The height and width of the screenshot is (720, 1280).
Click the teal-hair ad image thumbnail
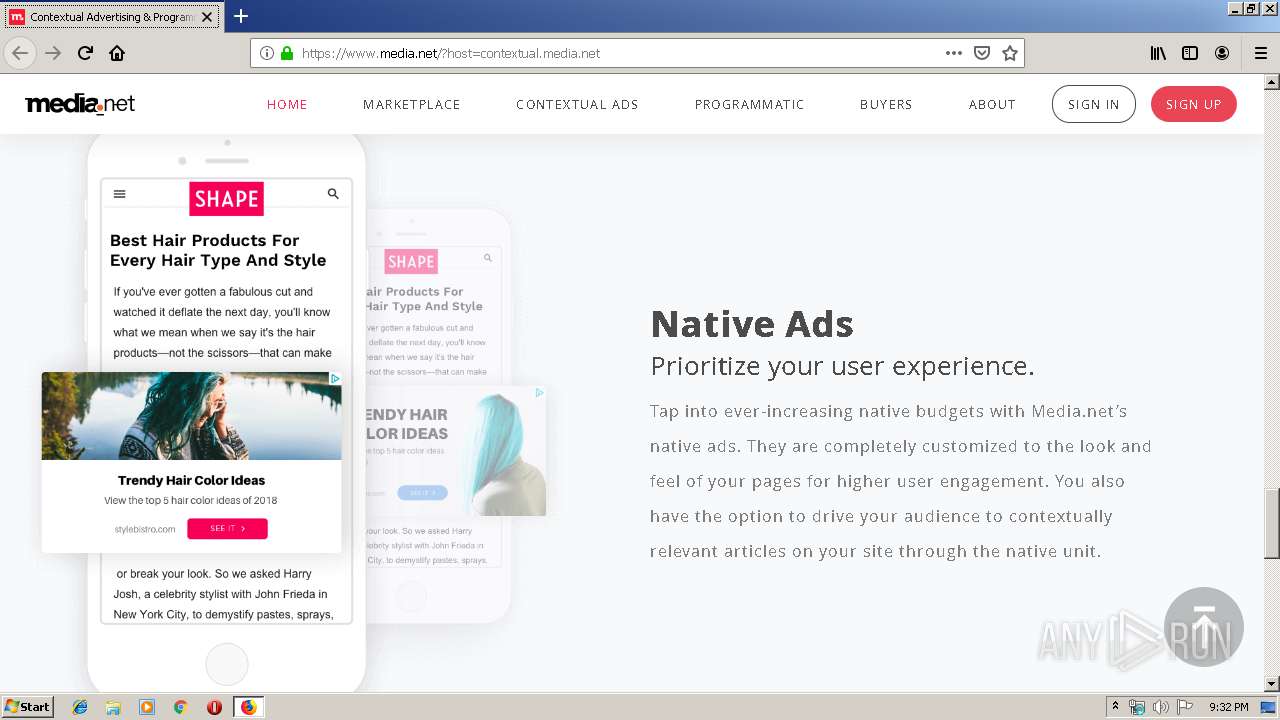[x=192, y=416]
